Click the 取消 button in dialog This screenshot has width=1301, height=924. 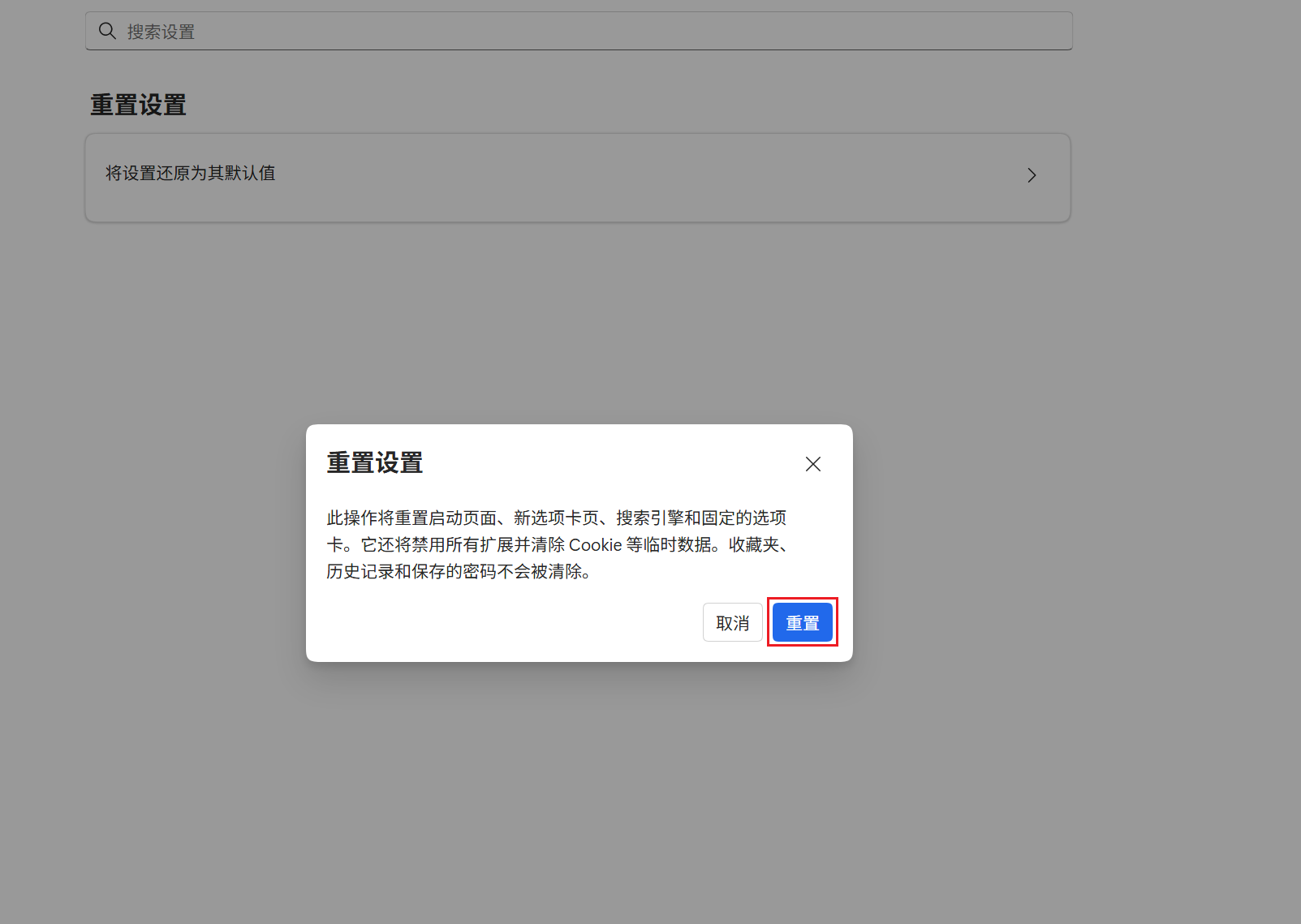[x=732, y=622]
